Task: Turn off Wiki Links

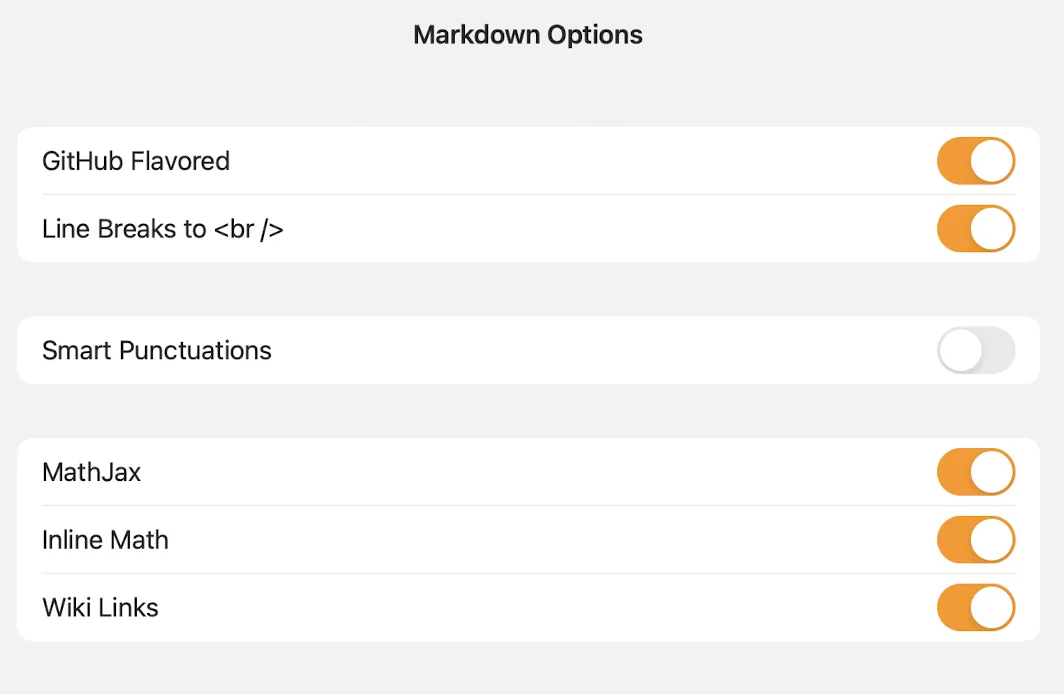Action: [x=976, y=607]
